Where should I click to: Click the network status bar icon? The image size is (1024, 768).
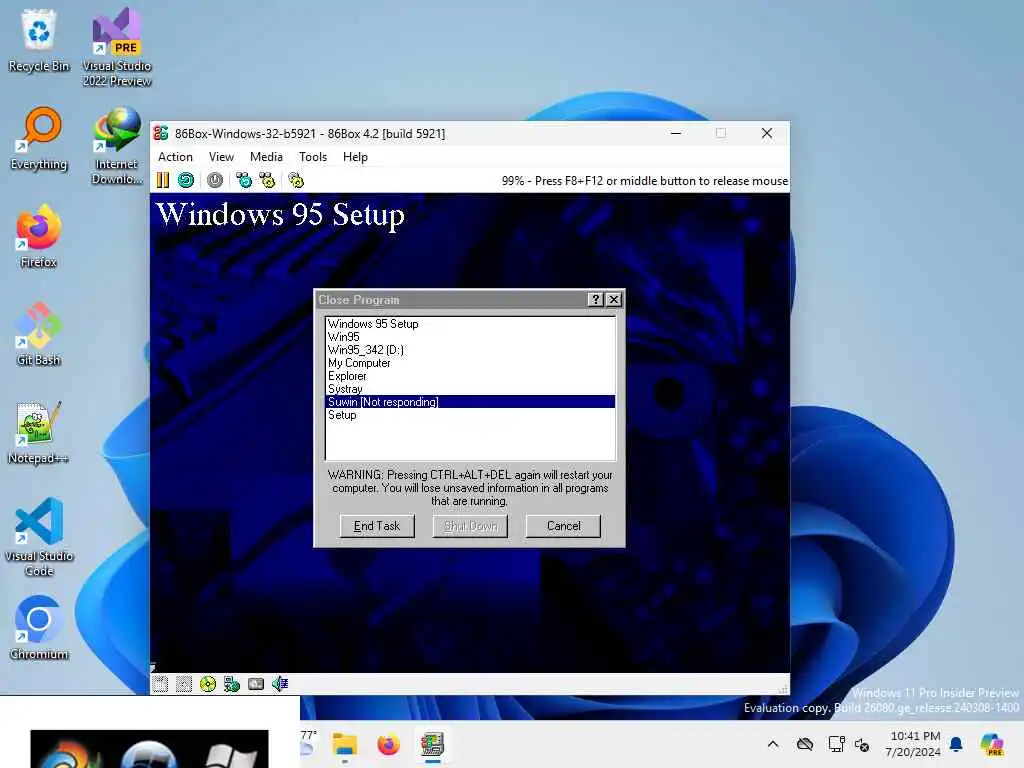pos(232,684)
